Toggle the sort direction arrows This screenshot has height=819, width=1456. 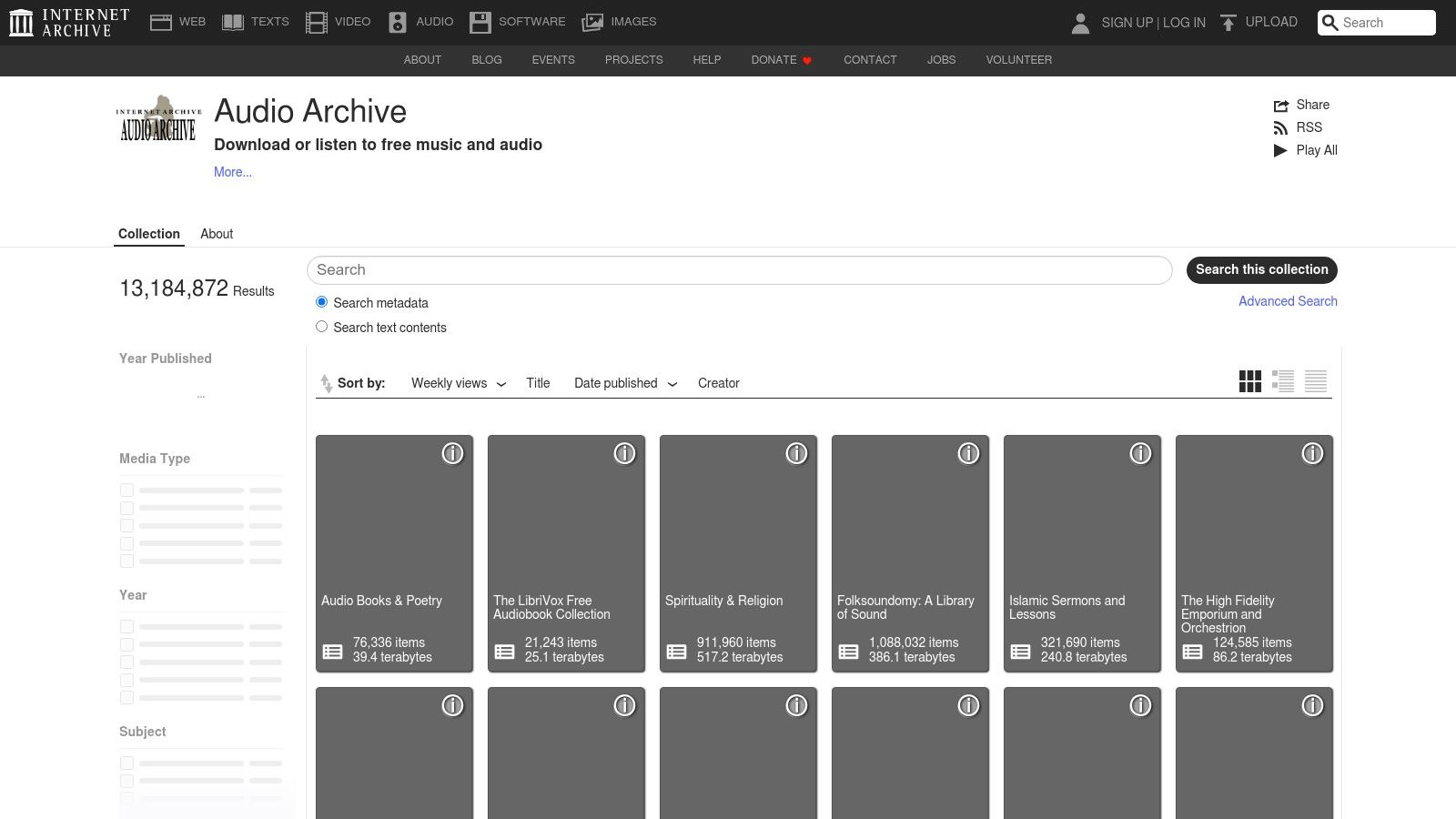pyautogui.click(x=327, y=383)
